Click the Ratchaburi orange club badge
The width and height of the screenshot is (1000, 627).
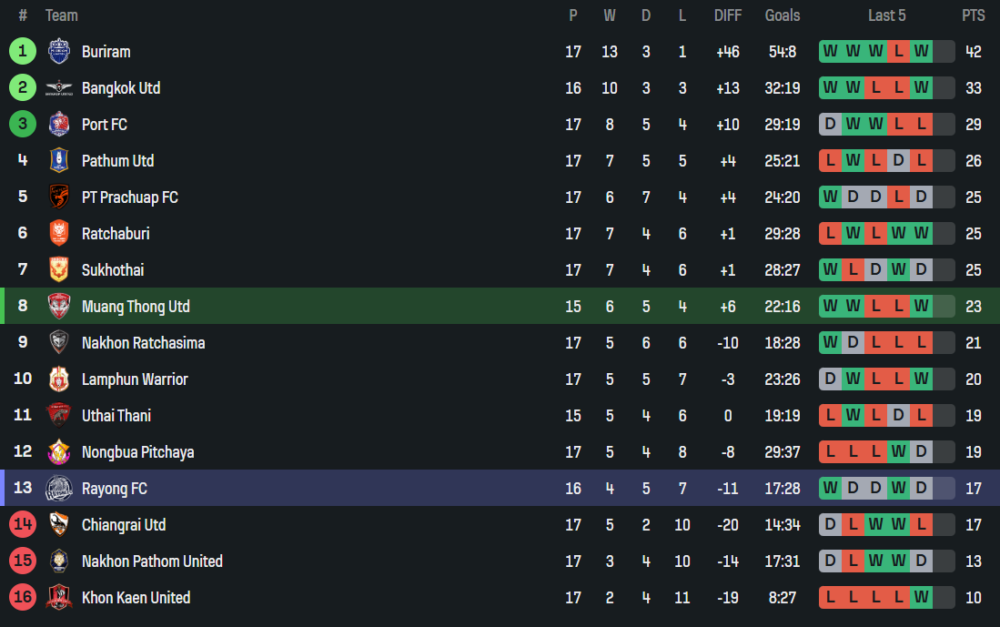(59, 234)
